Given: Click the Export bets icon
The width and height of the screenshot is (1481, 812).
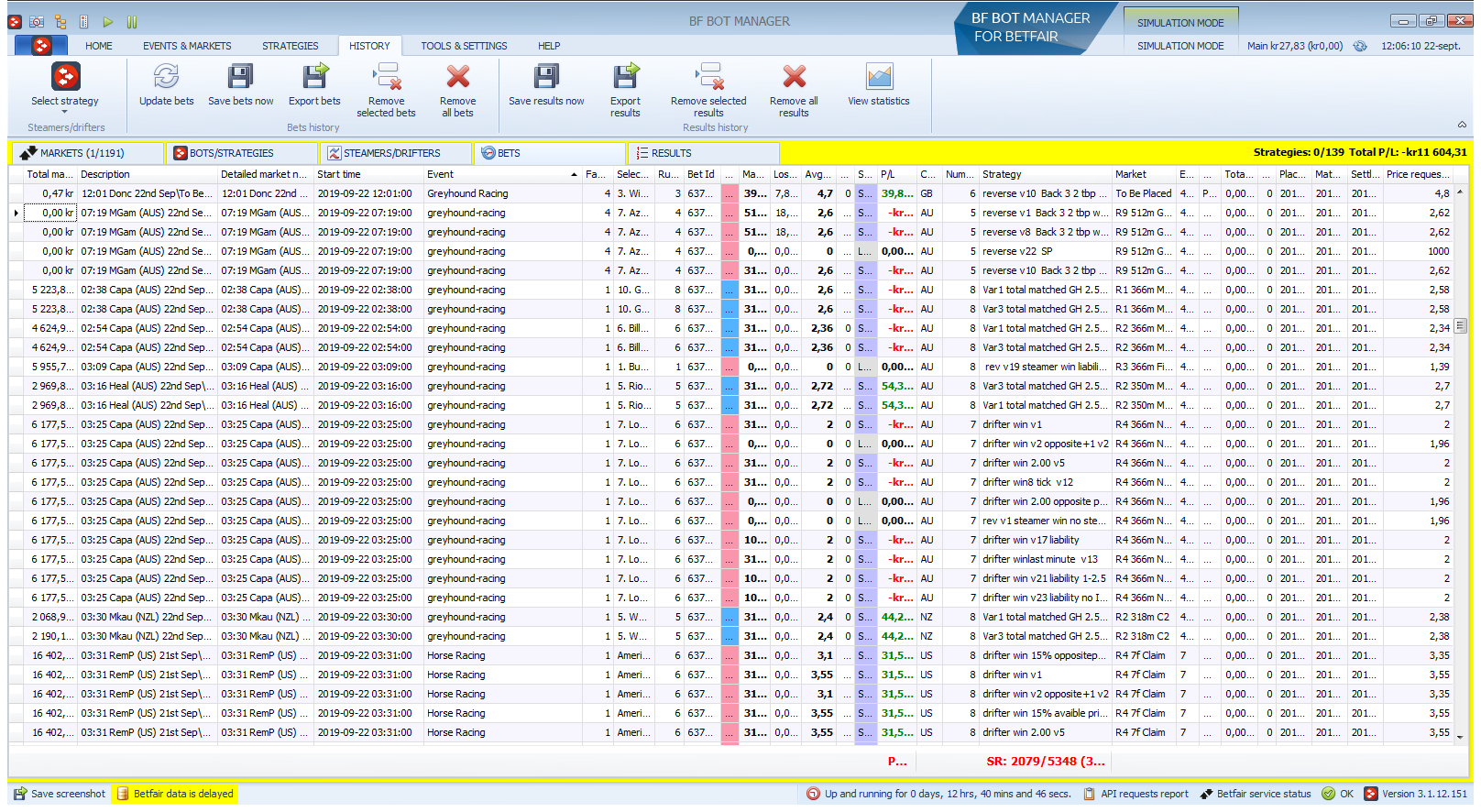Looking at the screenshot, I should 314,76.
